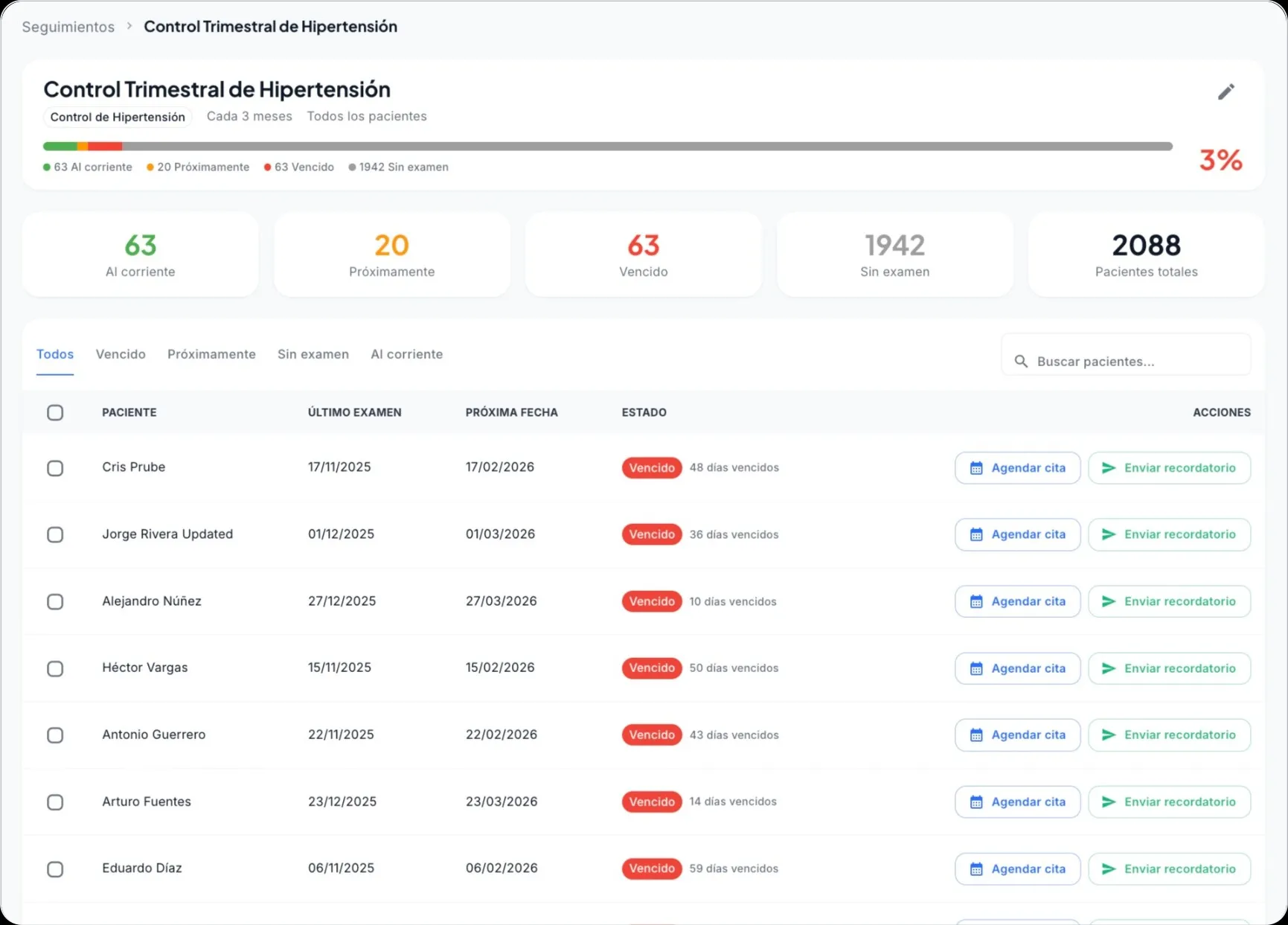The height and width of the screenshot is (925, 1288).
Task: Click send icon in Alejandro Núñez row
Action: tap(1109, 601)
